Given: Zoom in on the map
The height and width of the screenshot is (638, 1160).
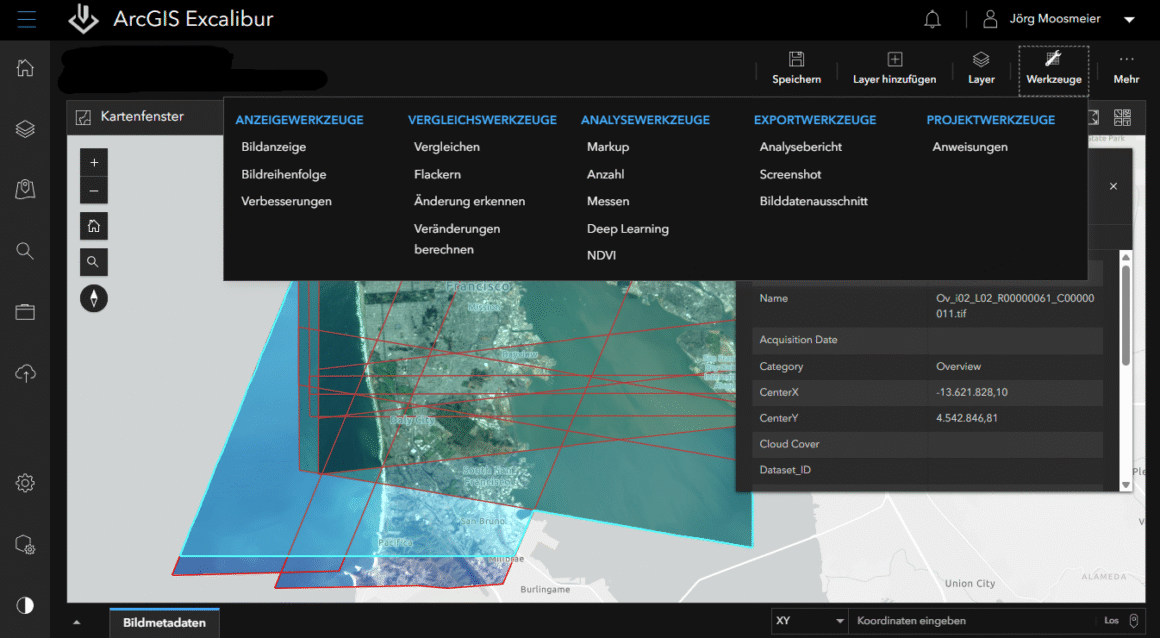Looking at the screenshot, I should tap(94, 162).
